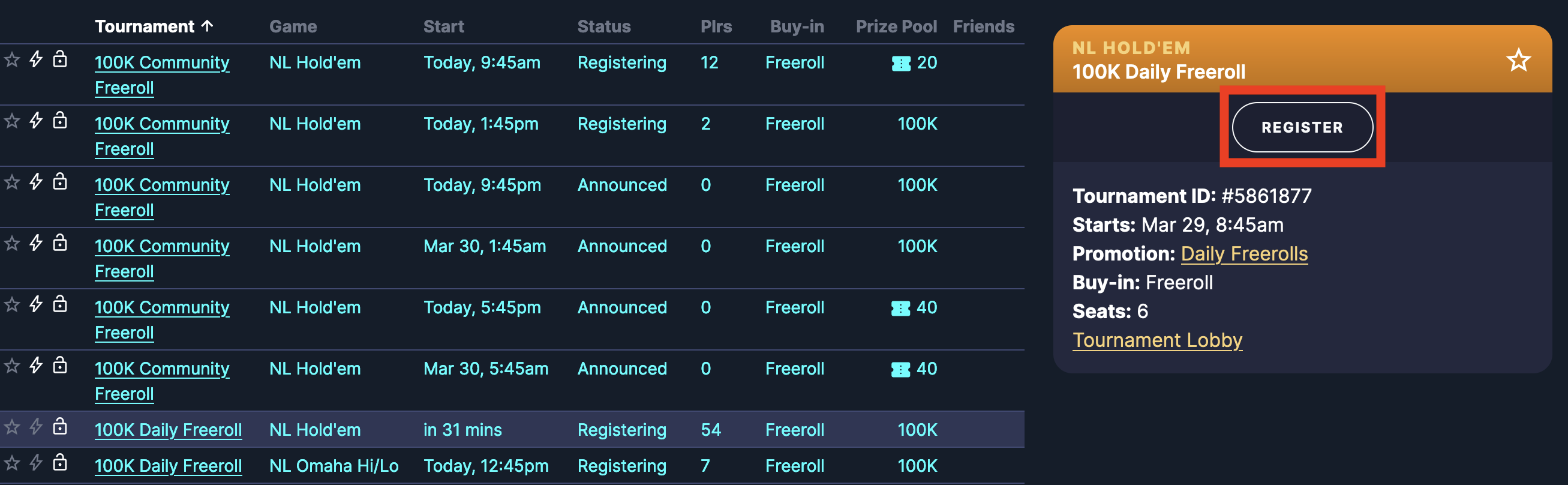Click lightning icon on 'in 31 mins' row
The height and width of the screenshot is (485, 1568).
click(36, 427)
